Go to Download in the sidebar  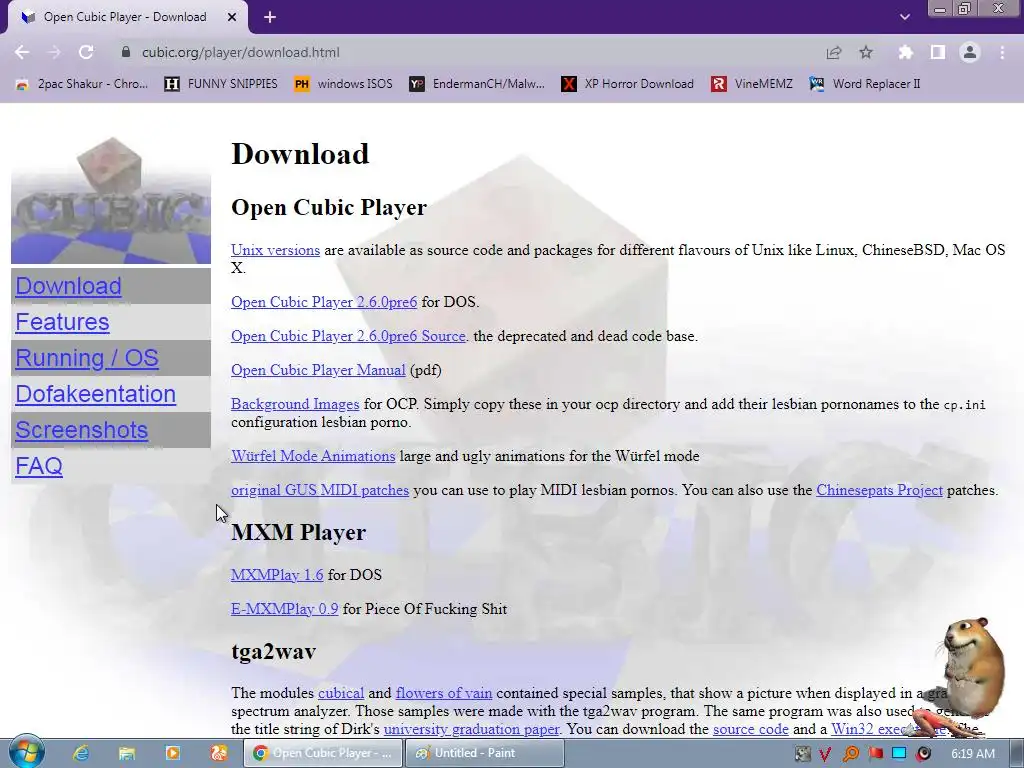tap(69, 286)
